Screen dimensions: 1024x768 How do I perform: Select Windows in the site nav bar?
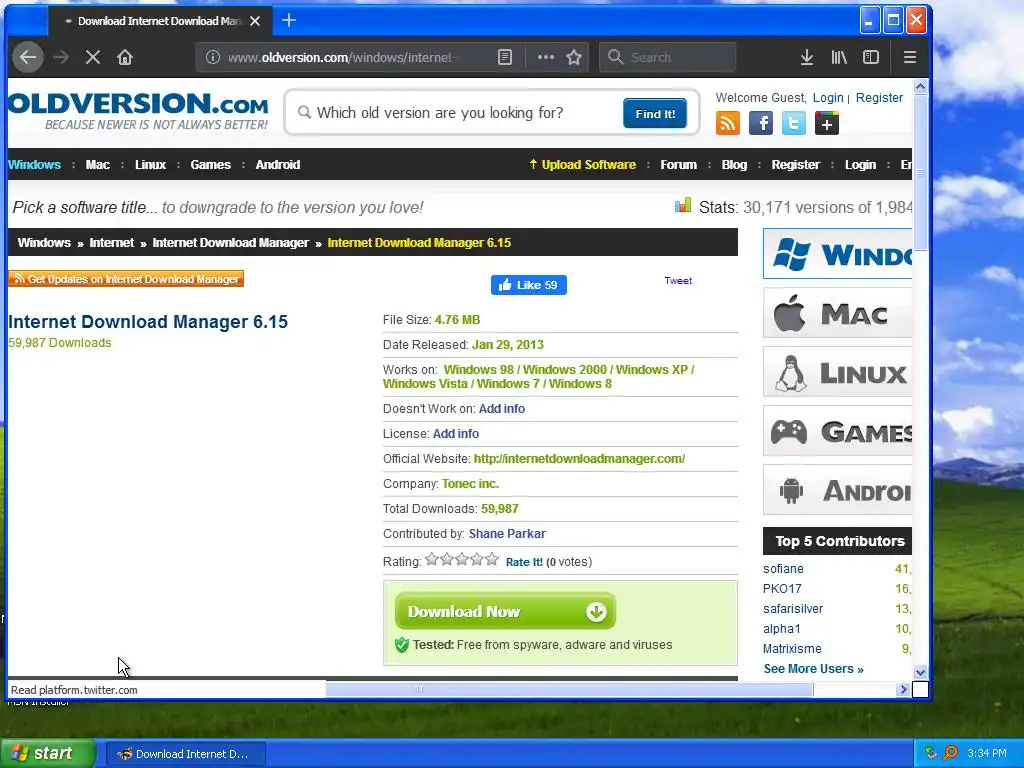click(35, 165)
